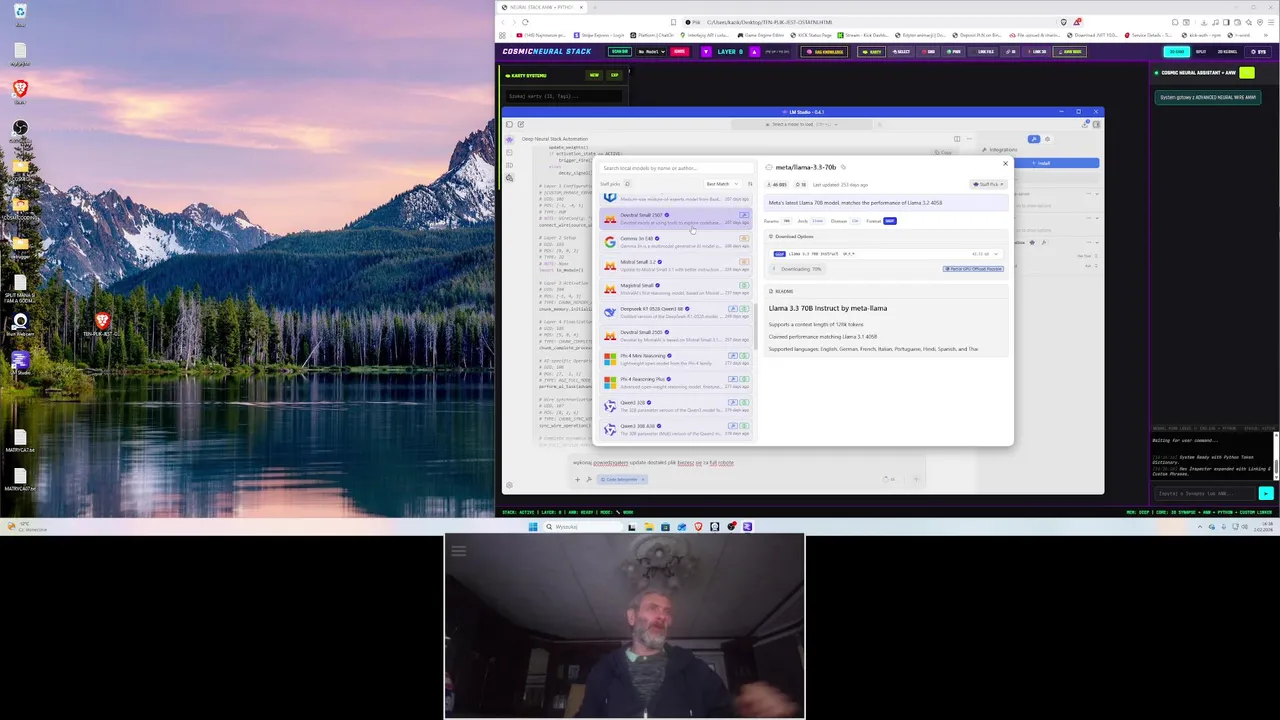Open the LM Studio desktop shortcut
The width and height of the screenshot is (1280, 720).
click(x=20, y=362)
